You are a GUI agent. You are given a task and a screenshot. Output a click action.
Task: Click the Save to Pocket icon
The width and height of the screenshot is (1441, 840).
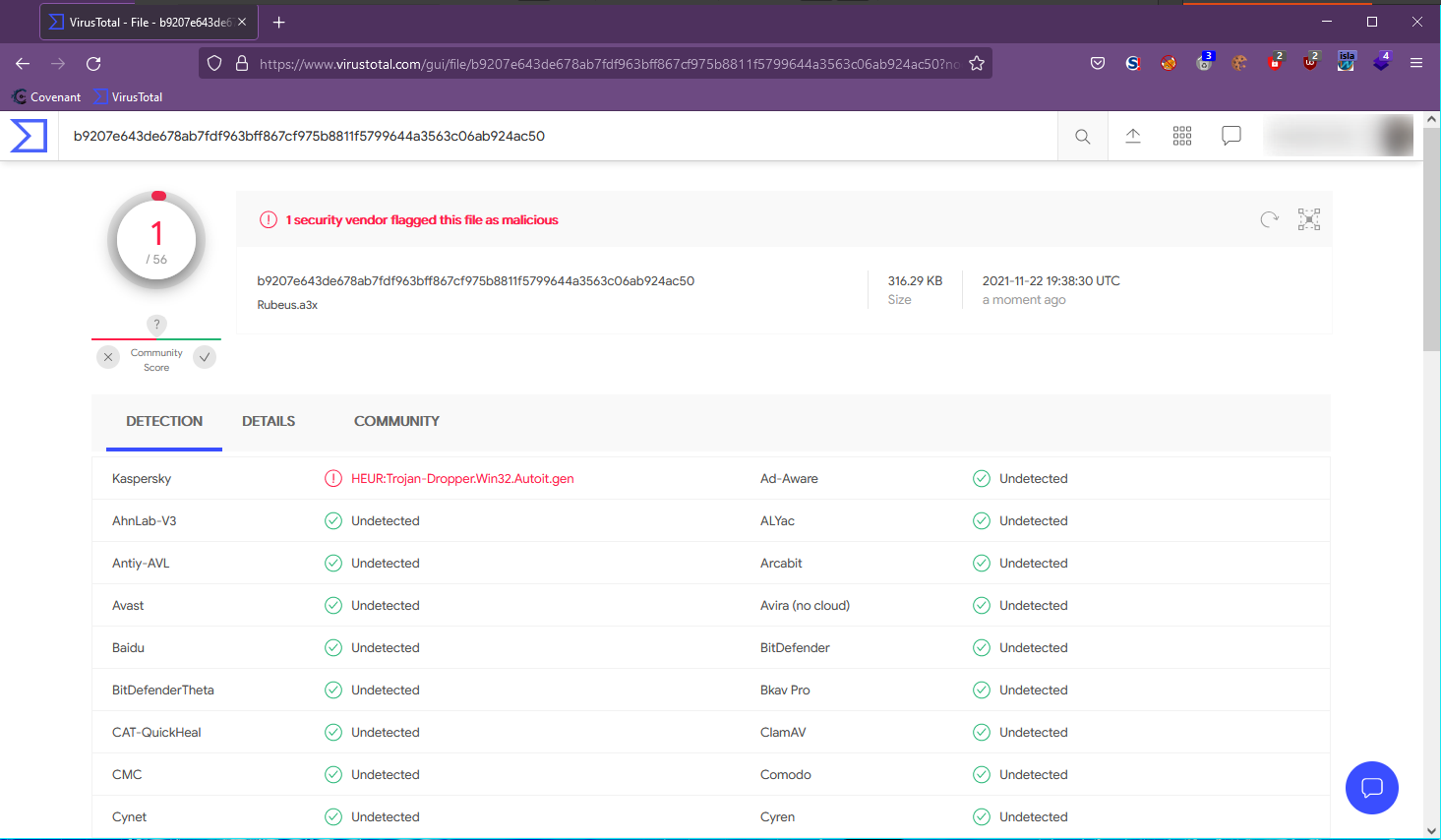pos(1098,63)
